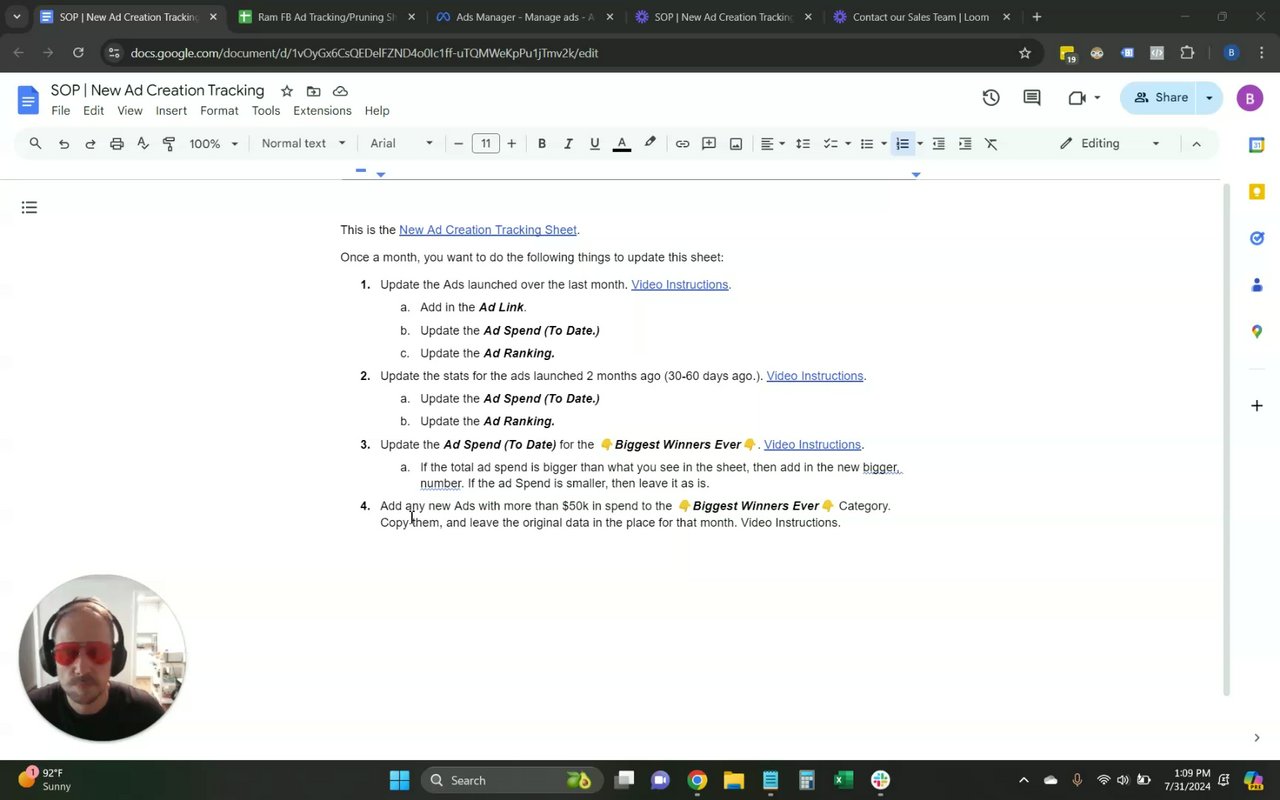Toggle the numbered list button

point(902,144)
